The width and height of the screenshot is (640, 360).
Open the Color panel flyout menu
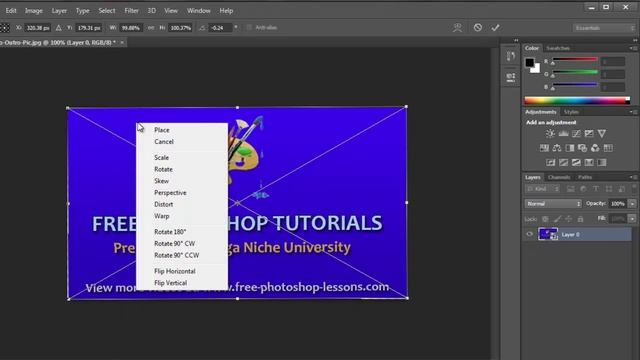[x=633, y=48]
